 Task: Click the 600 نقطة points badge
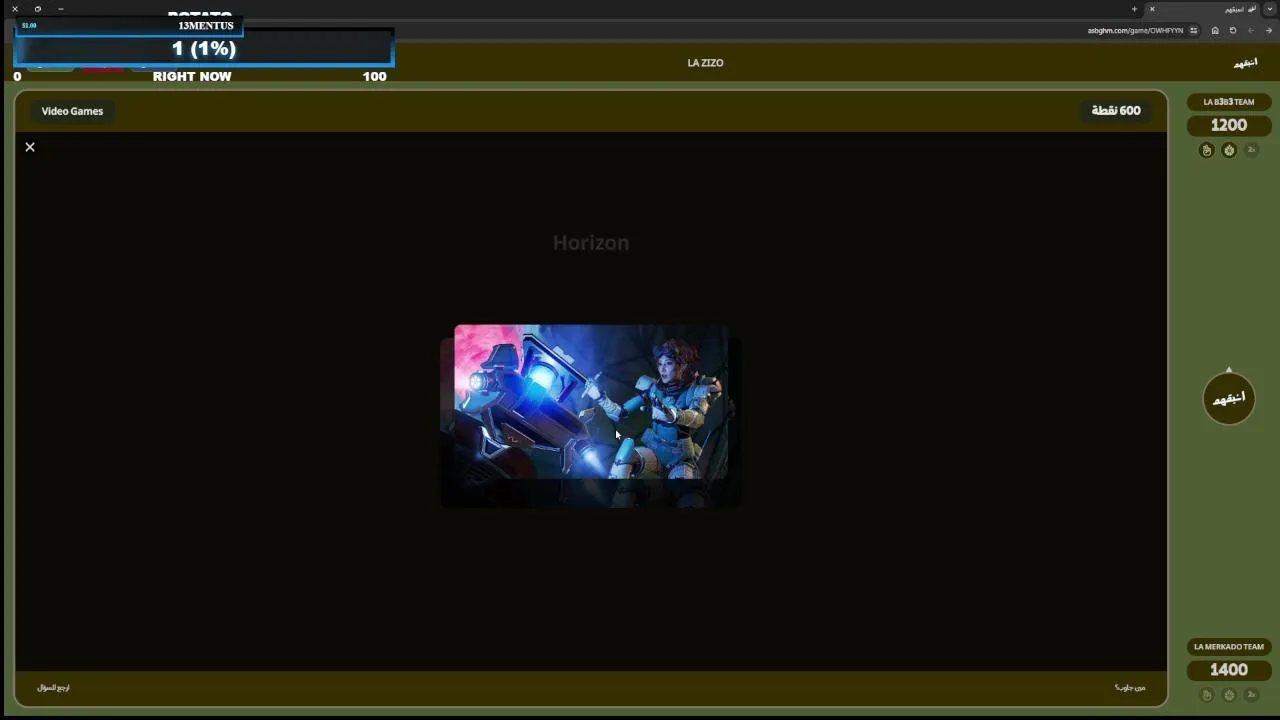pyautogui.click(x=1116, y=111)
